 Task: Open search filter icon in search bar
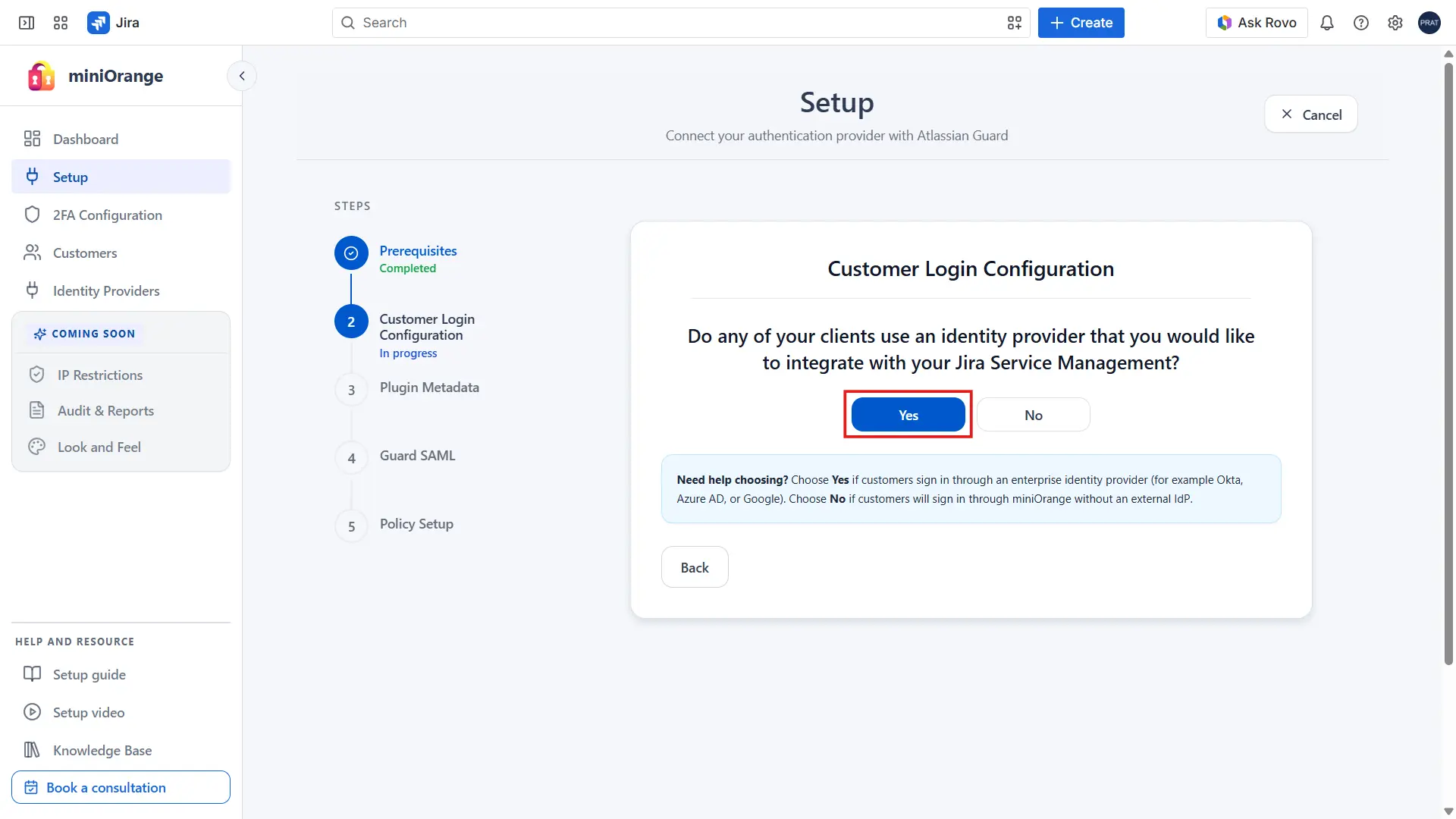[x=1015, y=23]
